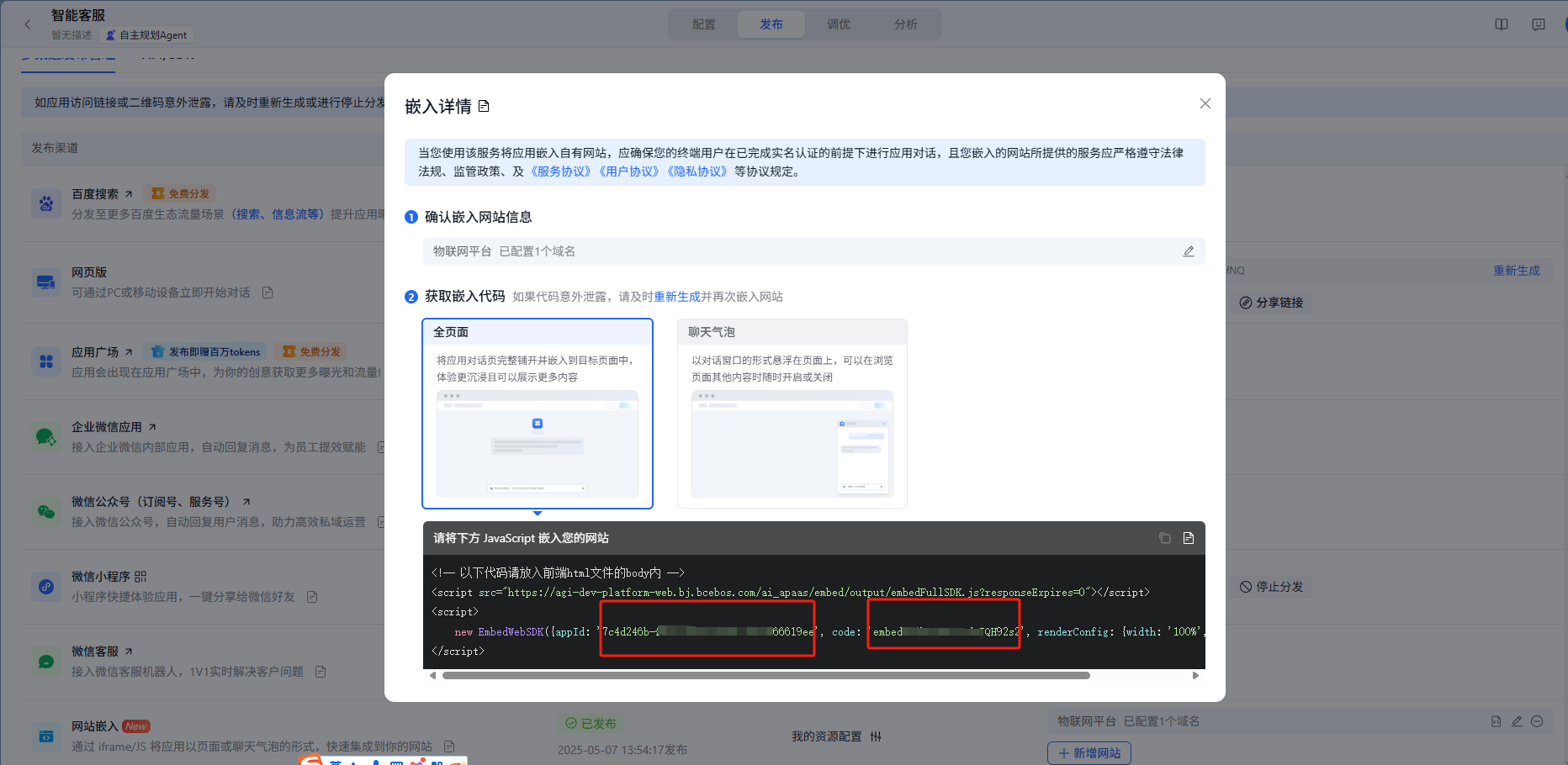1568x765 pixels.
Task: Click the 微信小程序 channel icon
Action: click(46, 587)
